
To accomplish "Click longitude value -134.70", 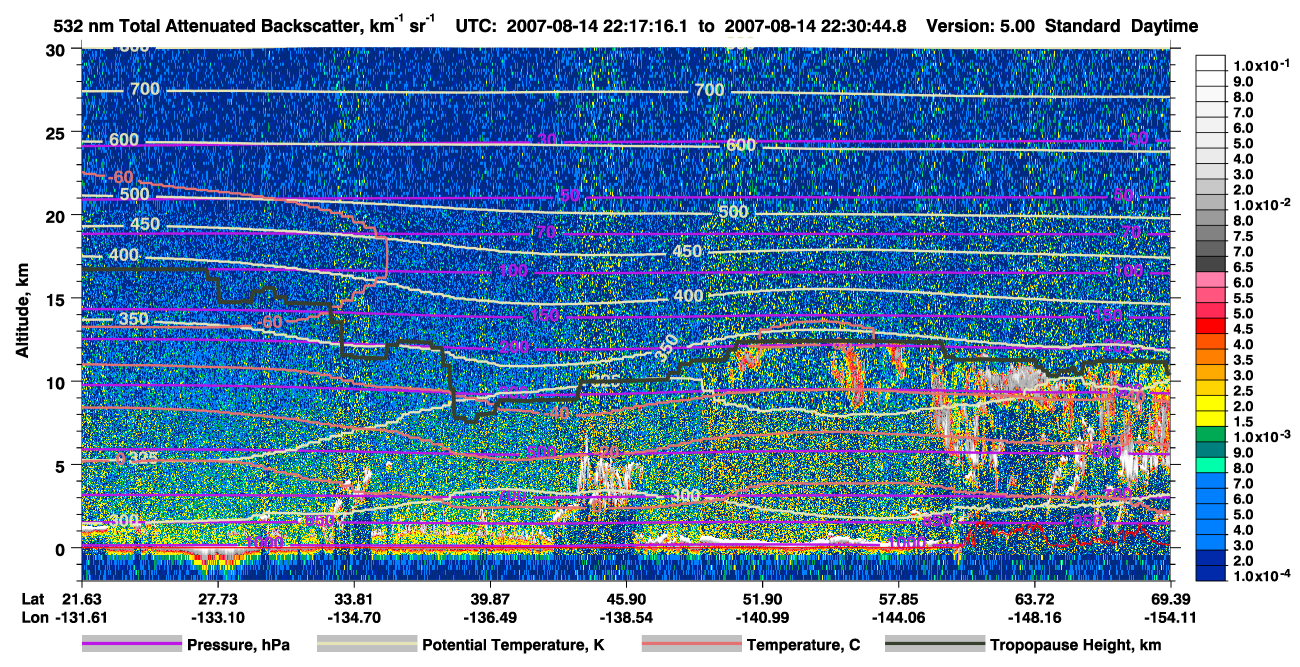I will [353, 617].
